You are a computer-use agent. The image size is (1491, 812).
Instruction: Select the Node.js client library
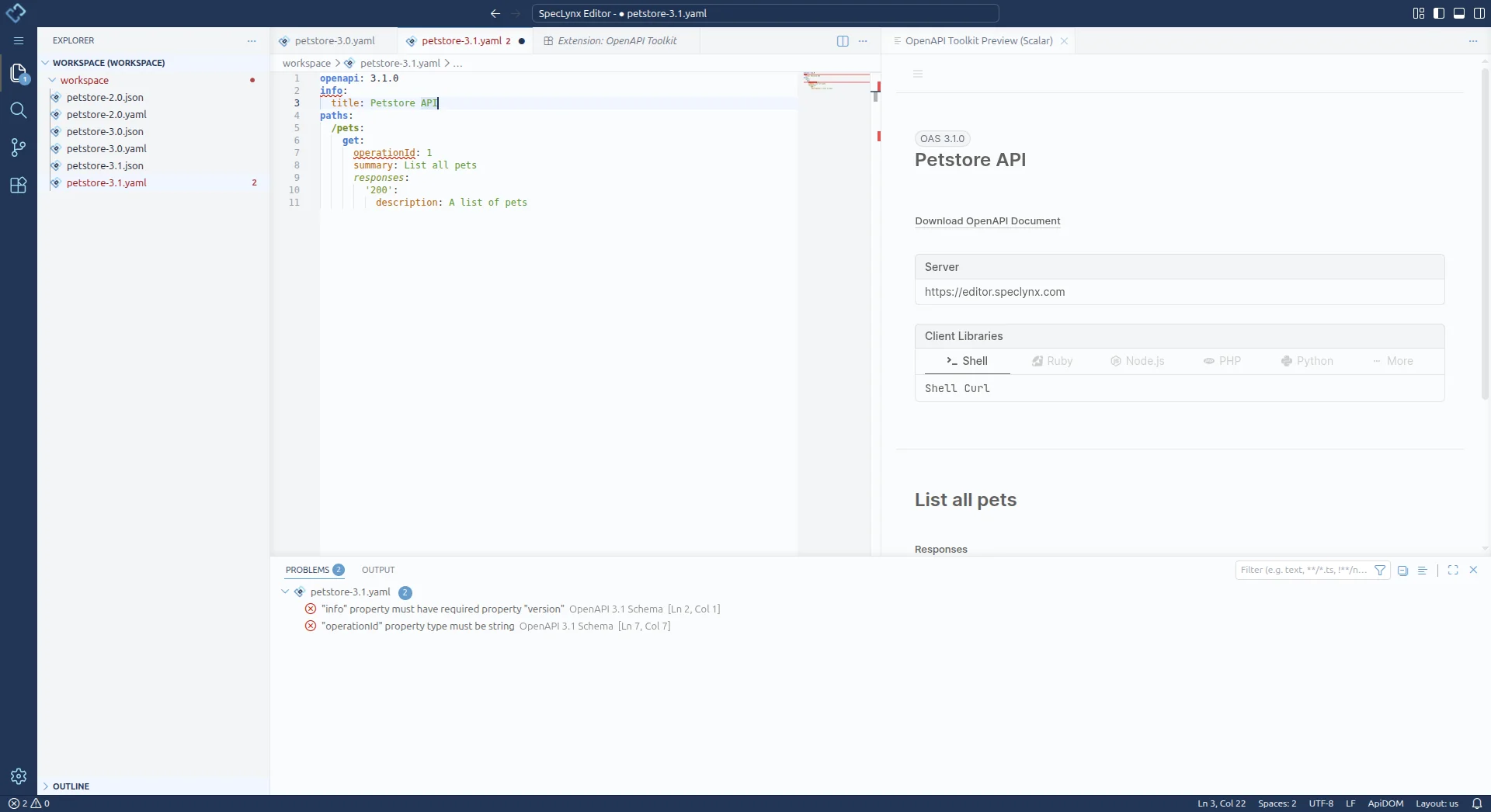coord(1137,361)
